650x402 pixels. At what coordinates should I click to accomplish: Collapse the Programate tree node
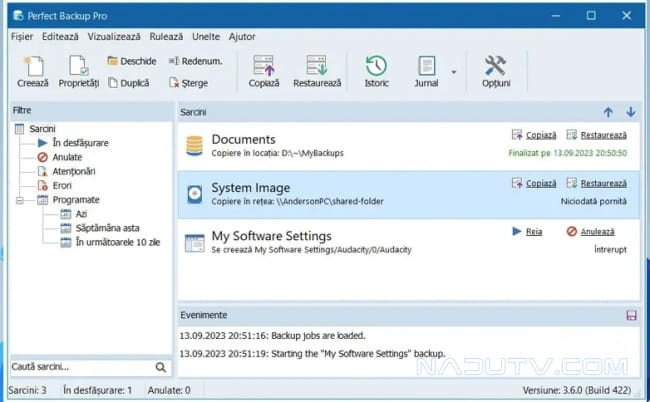[x=19, y=200]
